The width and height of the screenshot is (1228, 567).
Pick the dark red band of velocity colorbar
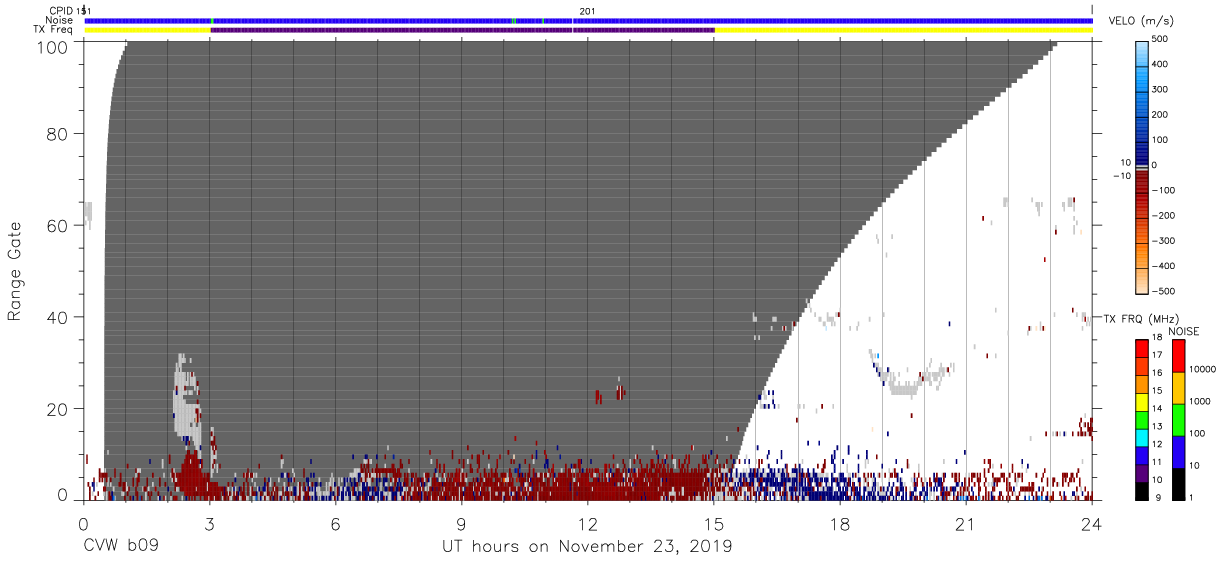[1141, 184]
